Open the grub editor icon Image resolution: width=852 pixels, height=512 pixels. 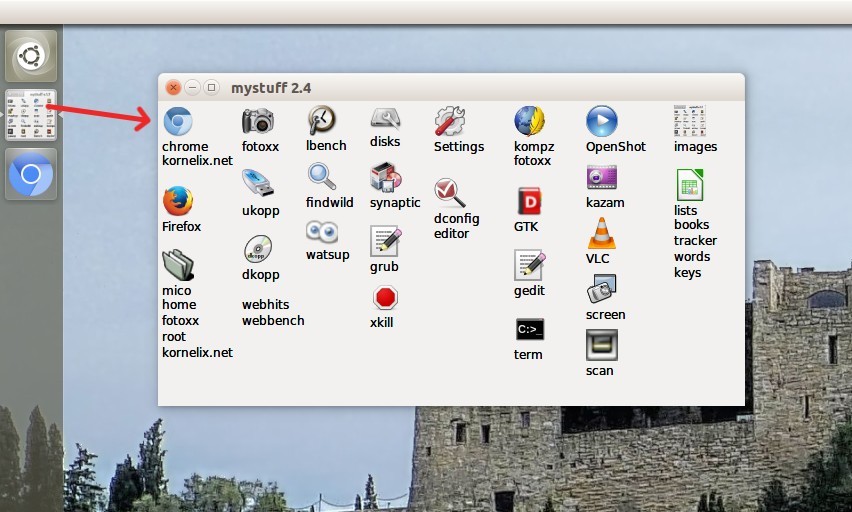coord(385,241)
